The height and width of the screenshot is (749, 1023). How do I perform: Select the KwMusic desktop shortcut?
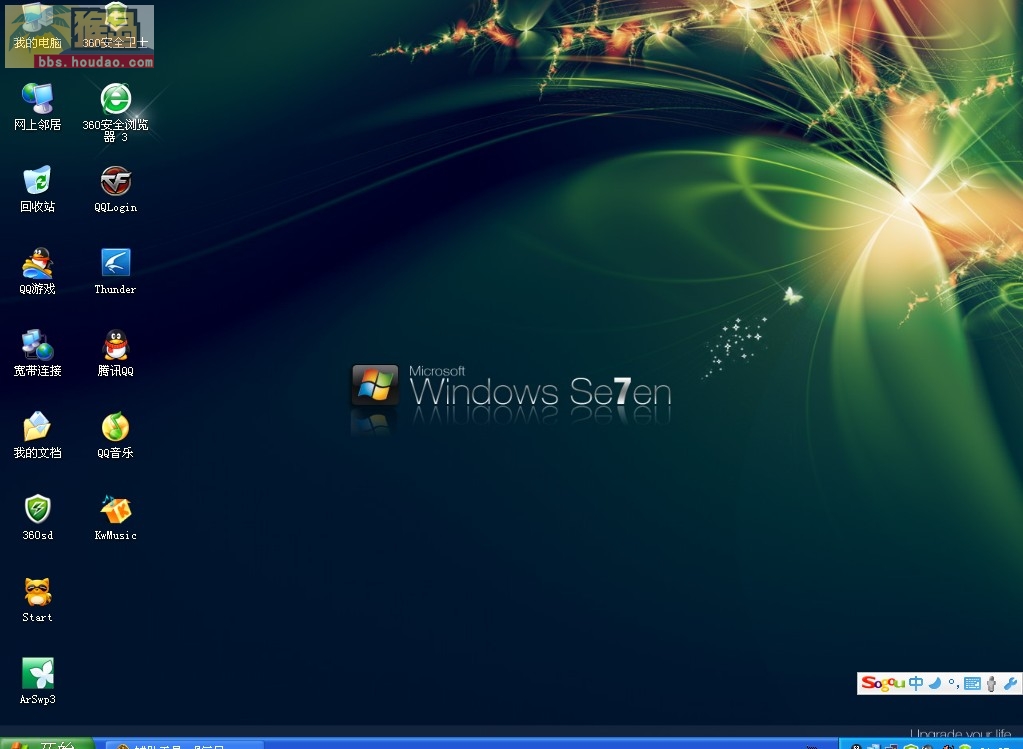click(115, 517)
